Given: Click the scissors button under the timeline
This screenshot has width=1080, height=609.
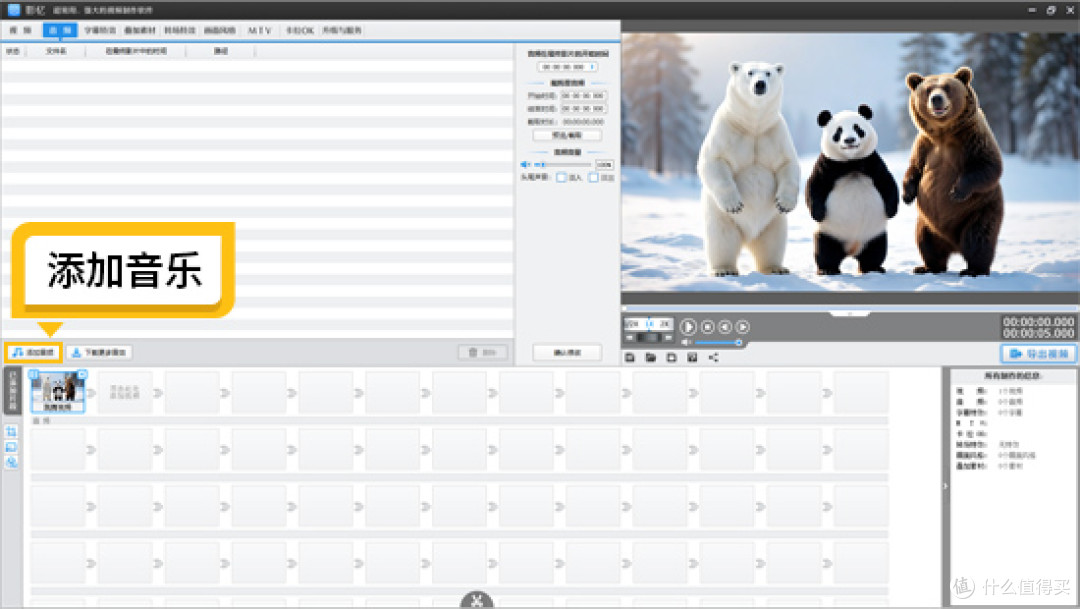Looking at the screenshot, I should [x=477, y=600].
